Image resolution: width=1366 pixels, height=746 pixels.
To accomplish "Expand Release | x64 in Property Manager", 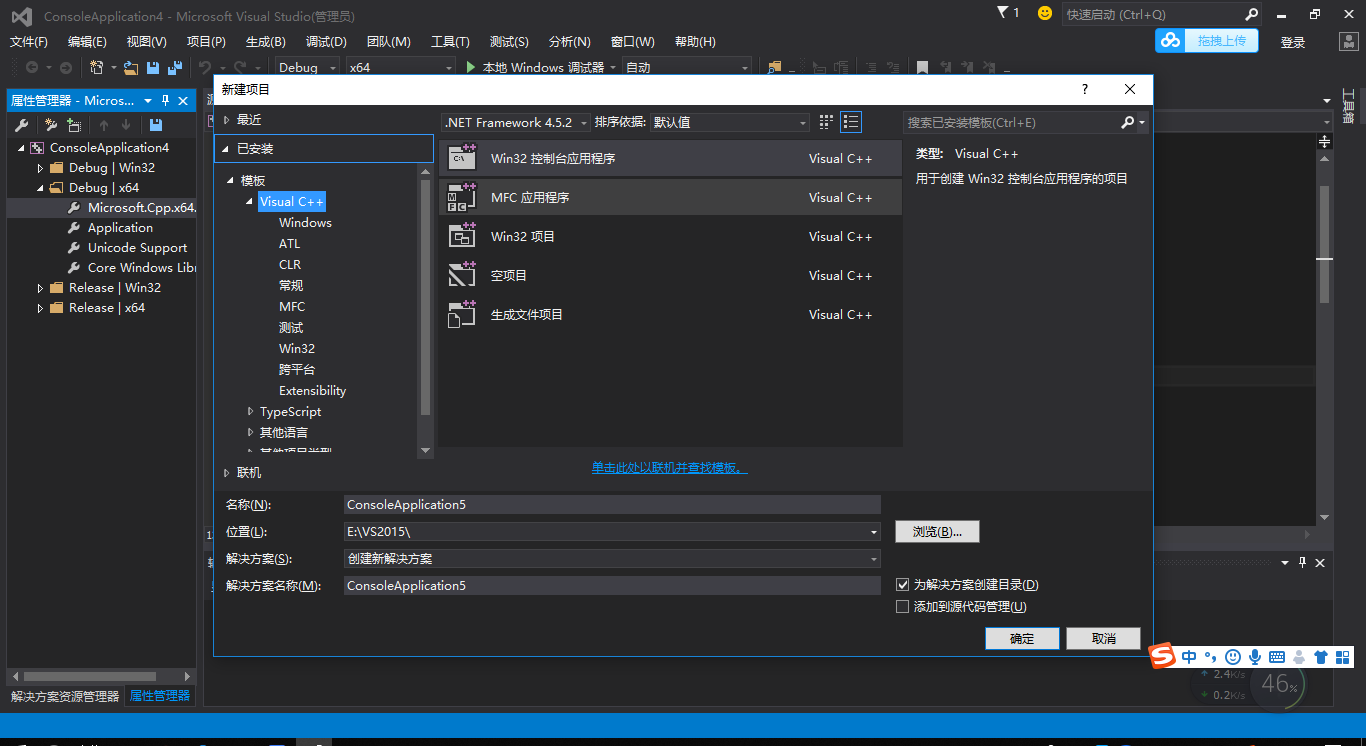I will [41, 308].
